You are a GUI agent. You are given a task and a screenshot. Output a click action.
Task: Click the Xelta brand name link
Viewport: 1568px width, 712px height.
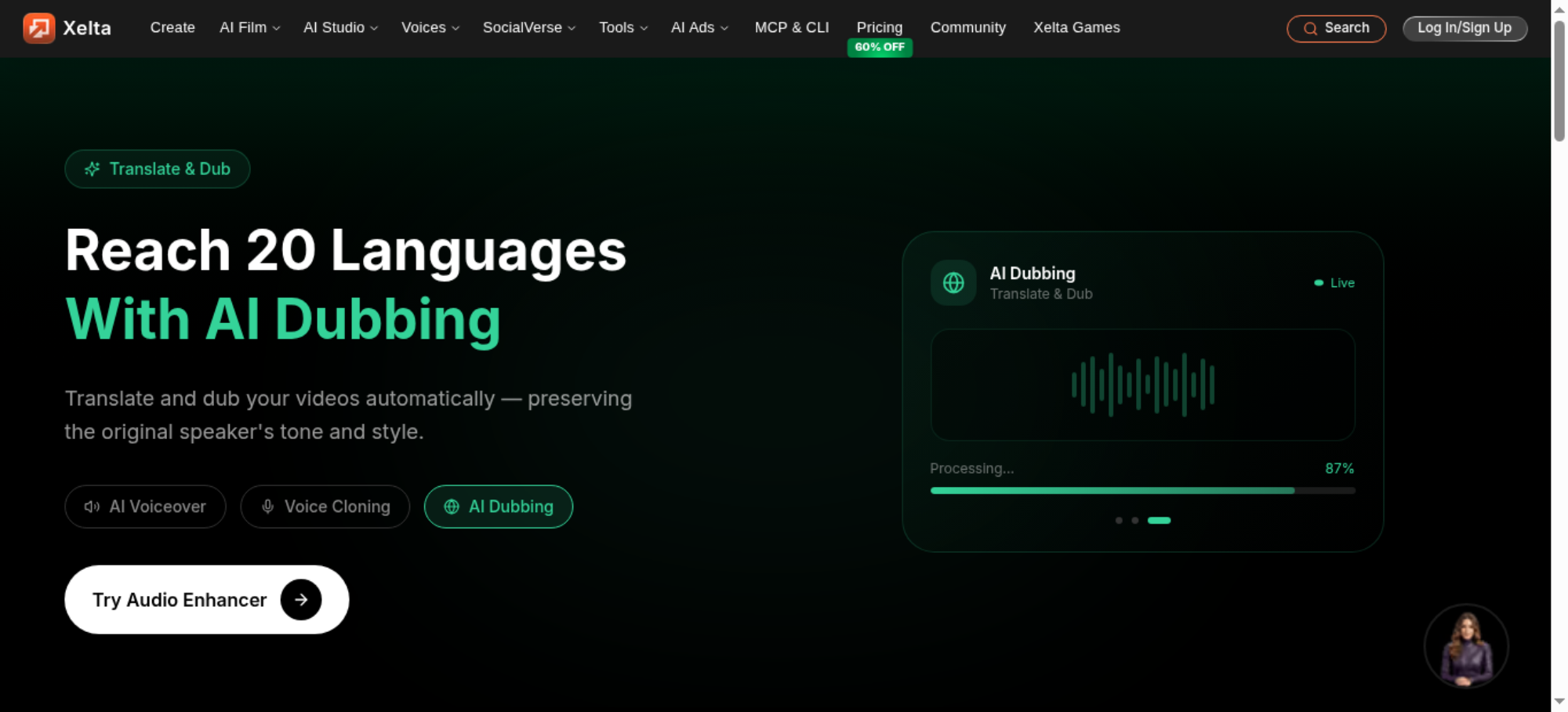tap(87, 28)
